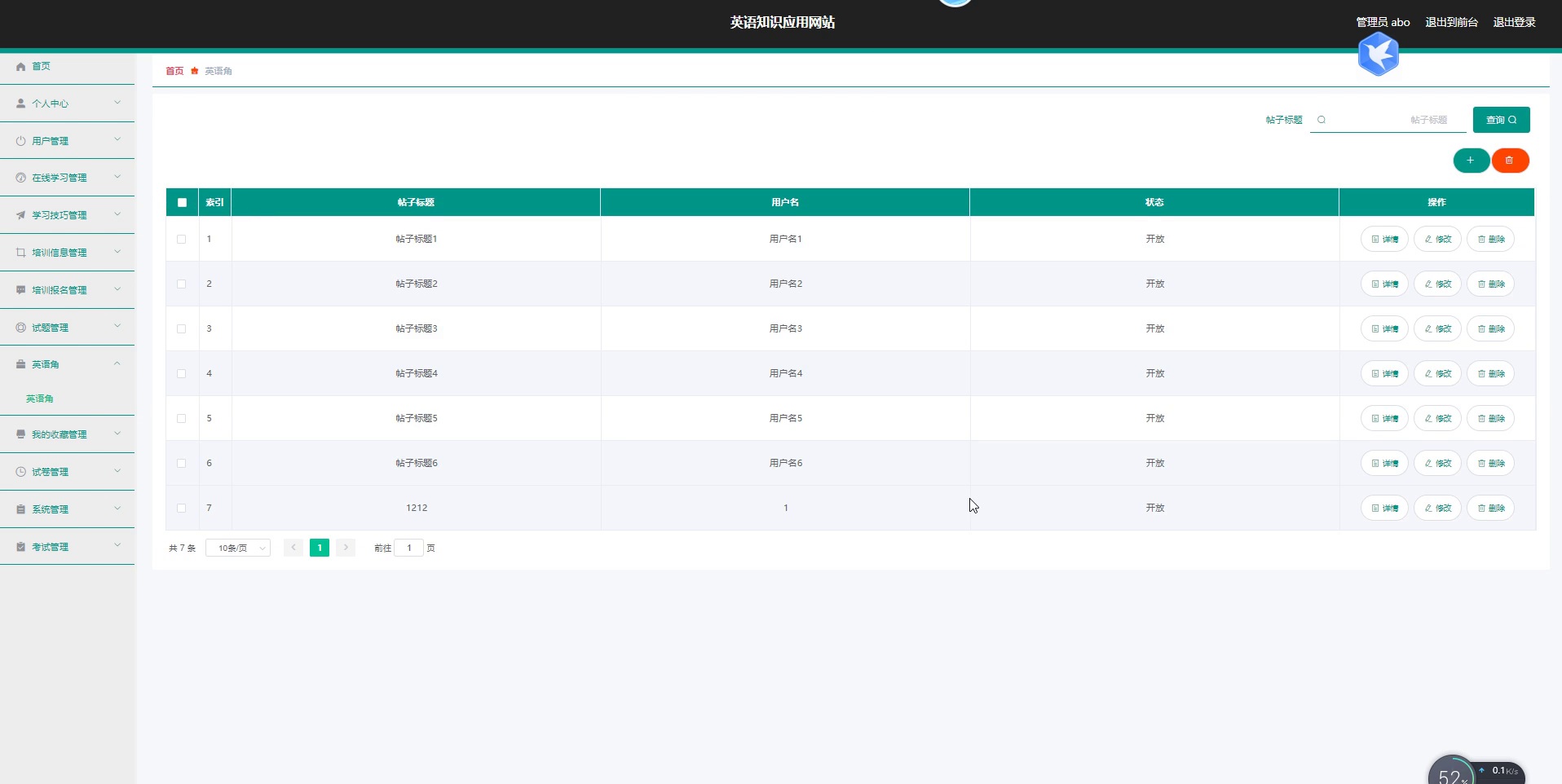This screenshot has height=784, width=1562.
Task: Click the 52% performance widget
Action: [1453, 772]
